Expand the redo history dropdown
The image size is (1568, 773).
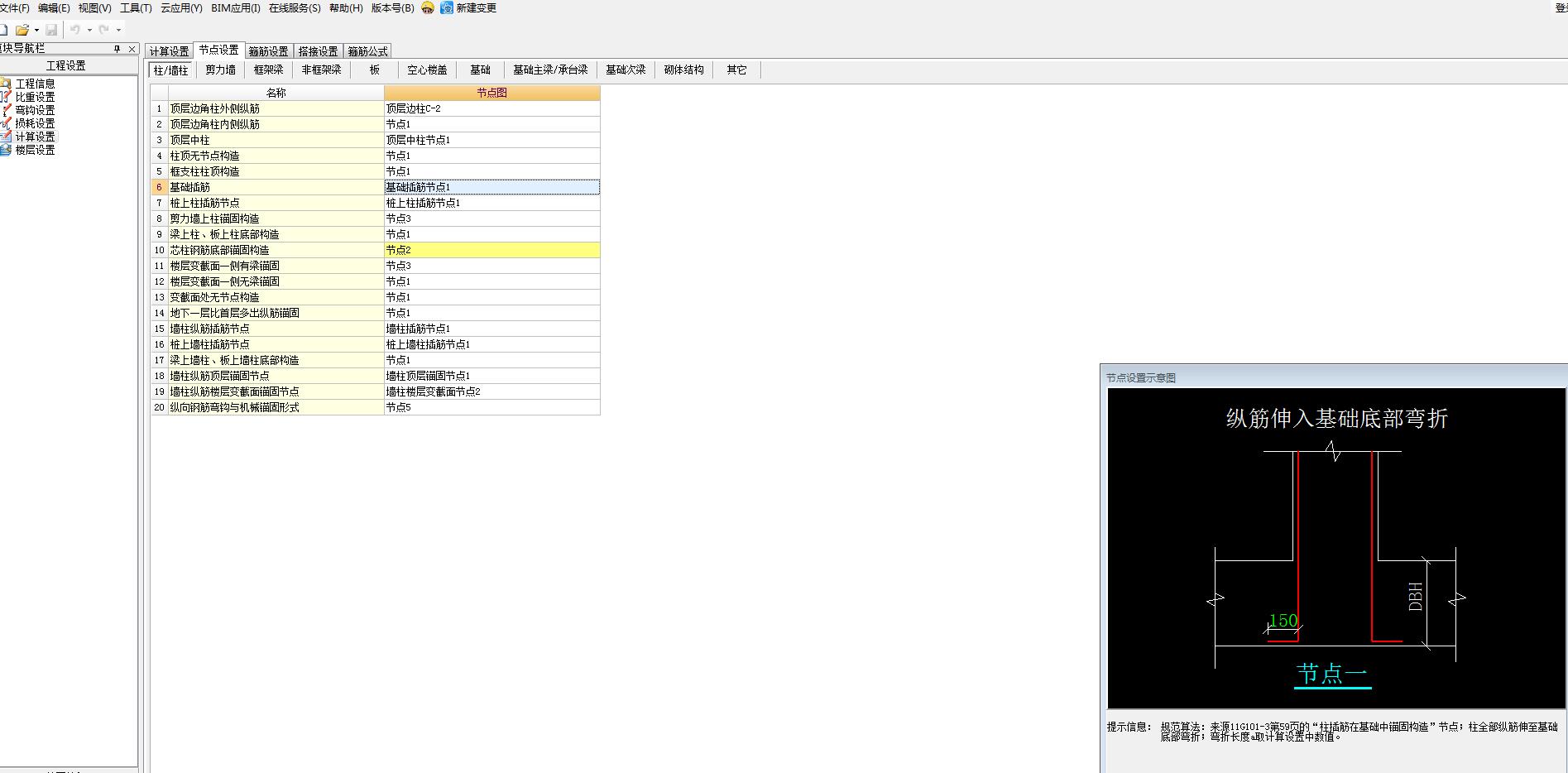[x=118, y=31]
